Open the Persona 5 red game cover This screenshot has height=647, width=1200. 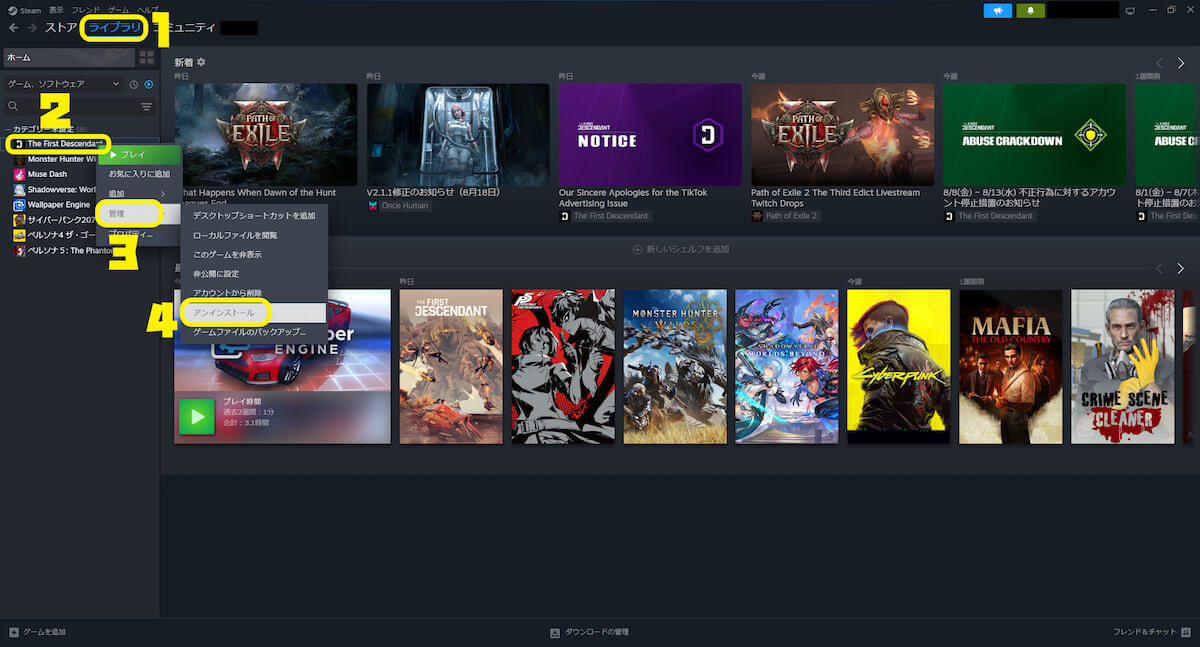pos(563,366)
